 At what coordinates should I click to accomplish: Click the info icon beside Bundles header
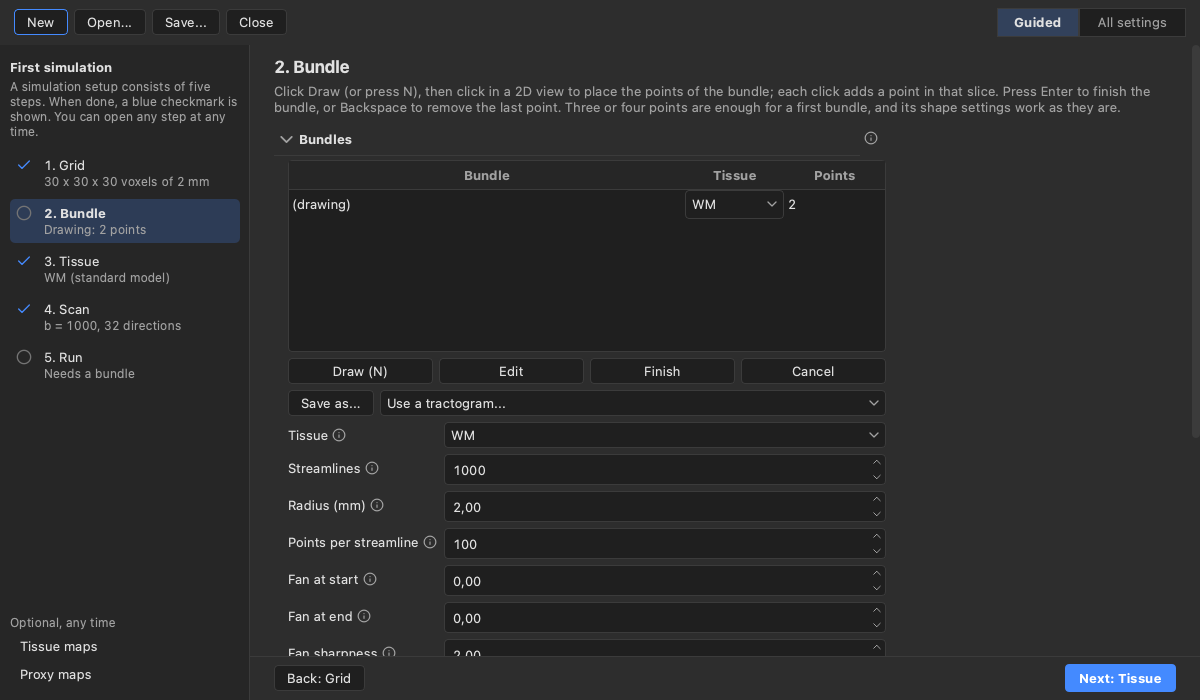pos(870,138)
